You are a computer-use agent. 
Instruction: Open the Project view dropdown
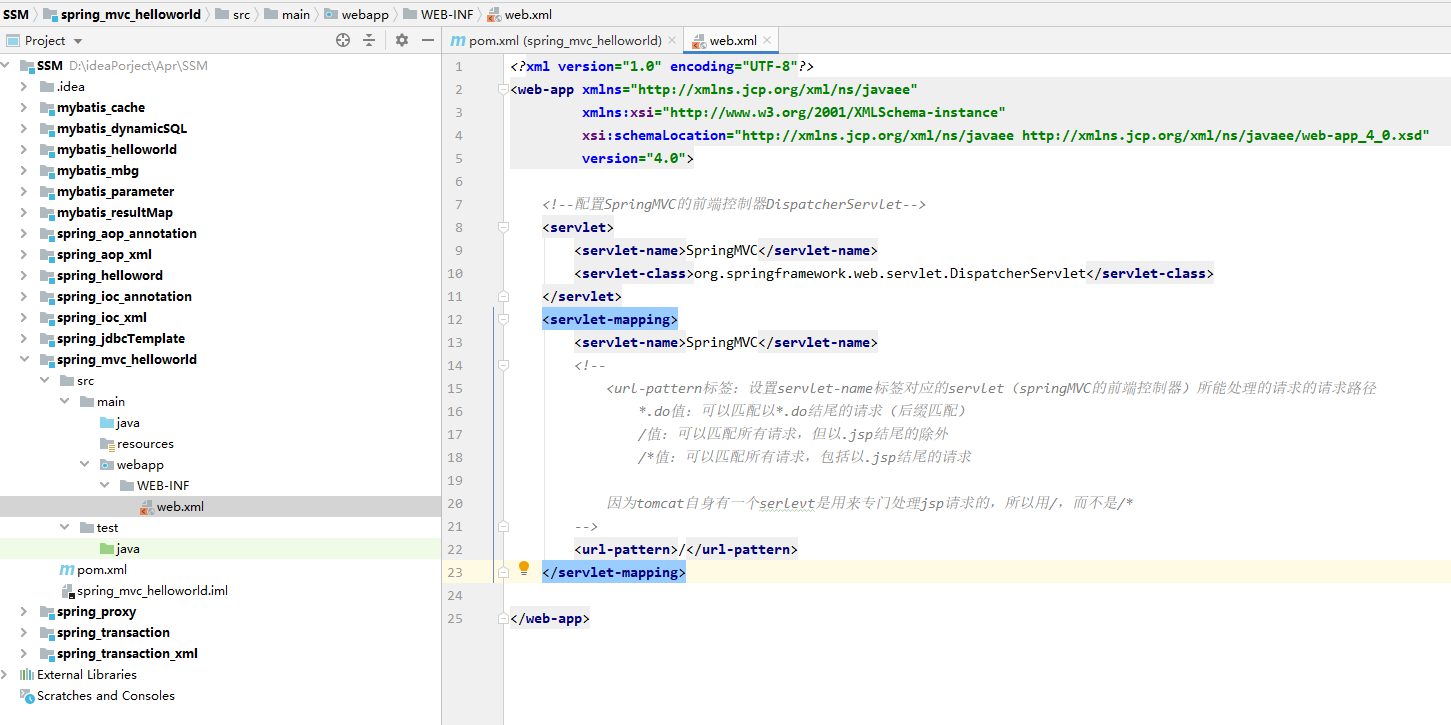coord(78,41)
